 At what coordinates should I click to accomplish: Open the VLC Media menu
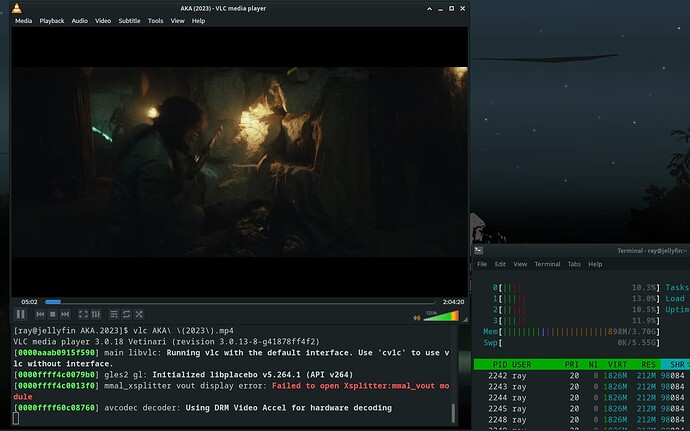(x=23, y=21)
